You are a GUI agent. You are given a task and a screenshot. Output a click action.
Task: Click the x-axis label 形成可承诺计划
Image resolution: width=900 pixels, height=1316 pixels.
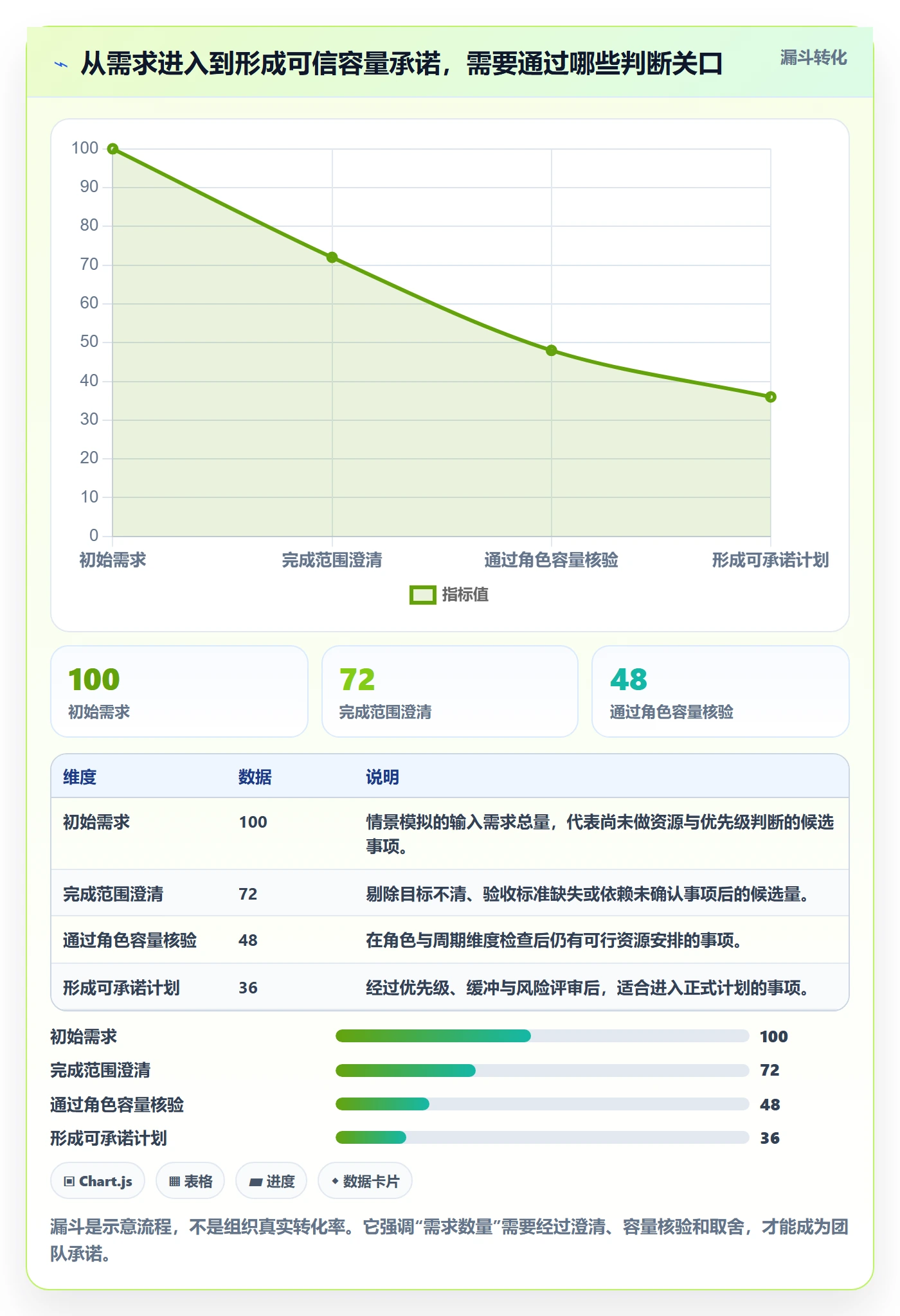770,560
